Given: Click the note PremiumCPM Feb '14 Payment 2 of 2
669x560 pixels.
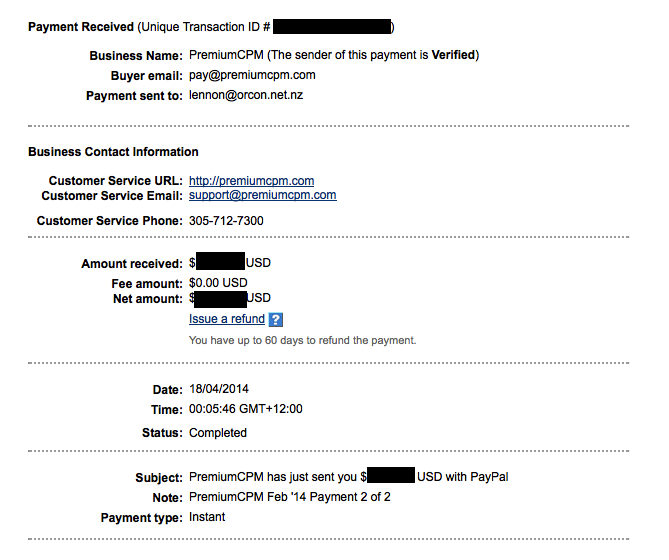Looking at the screenshot, I should coord(290,497).
